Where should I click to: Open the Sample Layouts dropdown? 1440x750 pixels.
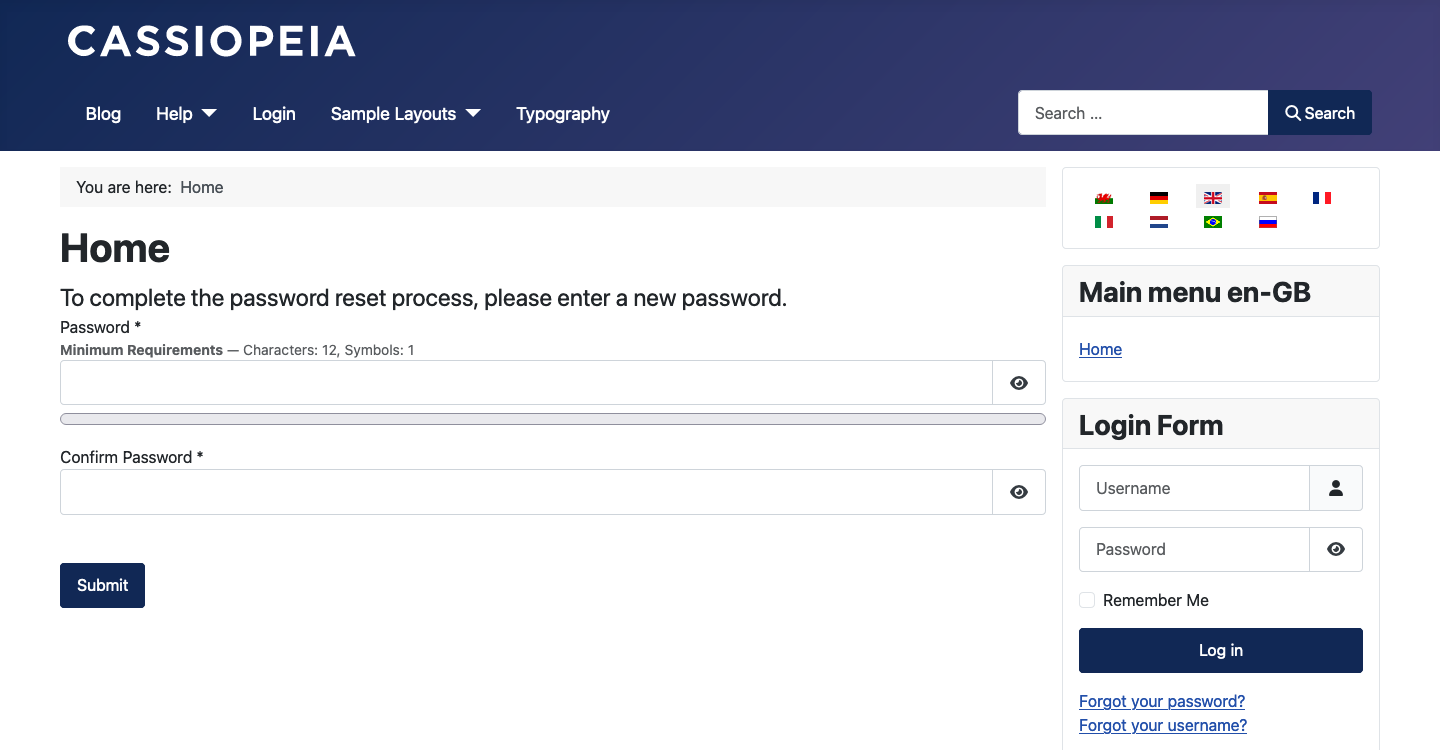(404, 113)
